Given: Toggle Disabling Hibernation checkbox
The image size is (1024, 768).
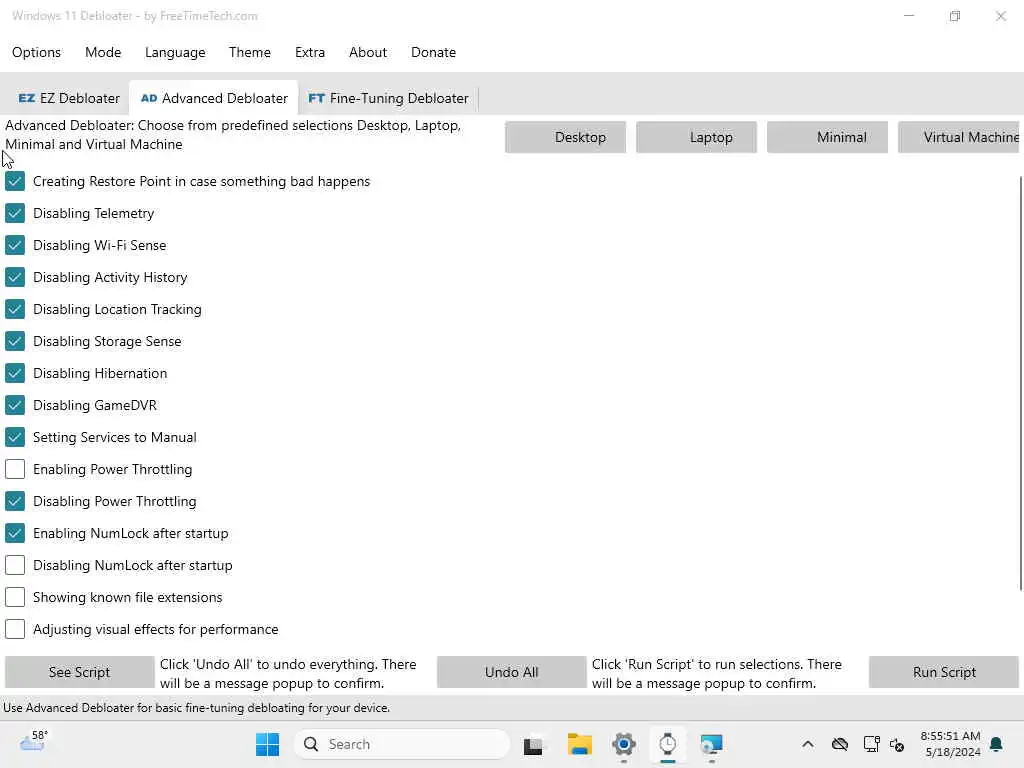Looking at the screenshot, I should (x=14, y=373).
